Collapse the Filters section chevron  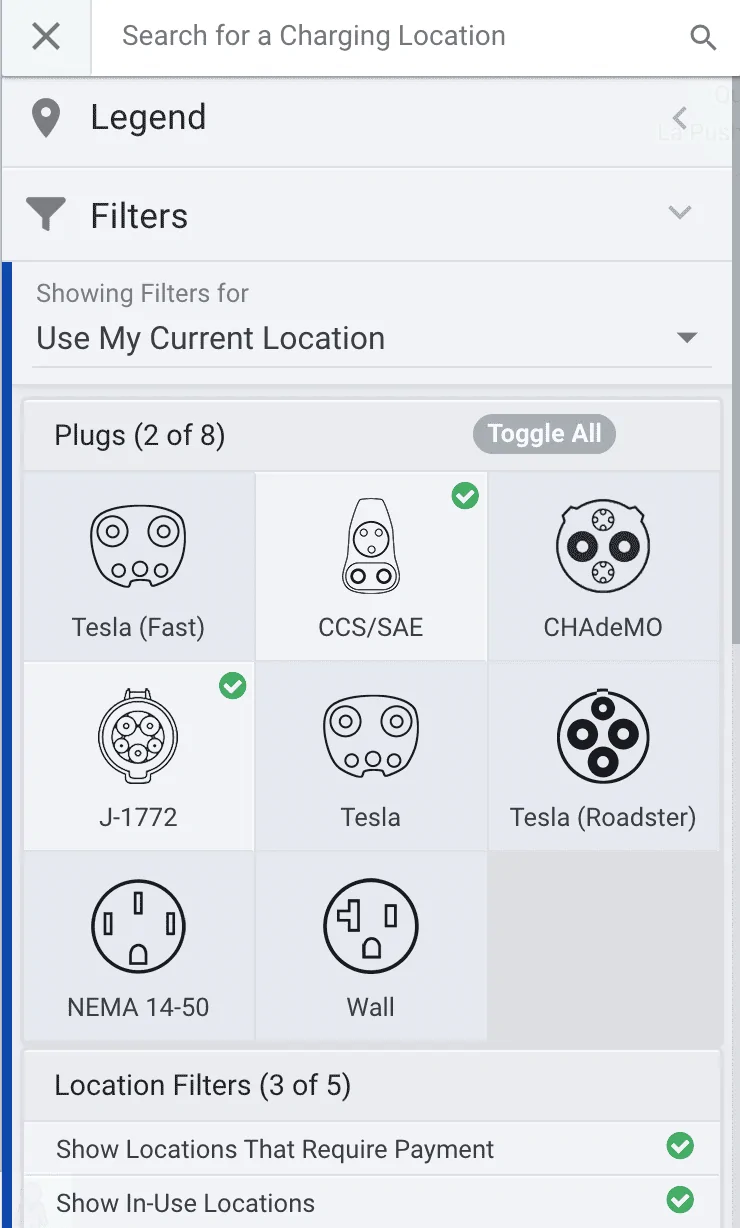[x=680, y=213]
